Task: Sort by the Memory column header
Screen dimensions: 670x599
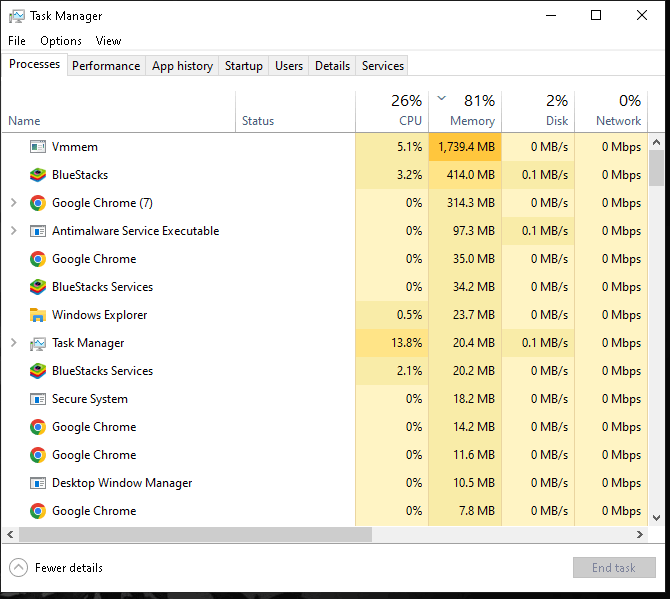Action: click(x=465, y=112)
